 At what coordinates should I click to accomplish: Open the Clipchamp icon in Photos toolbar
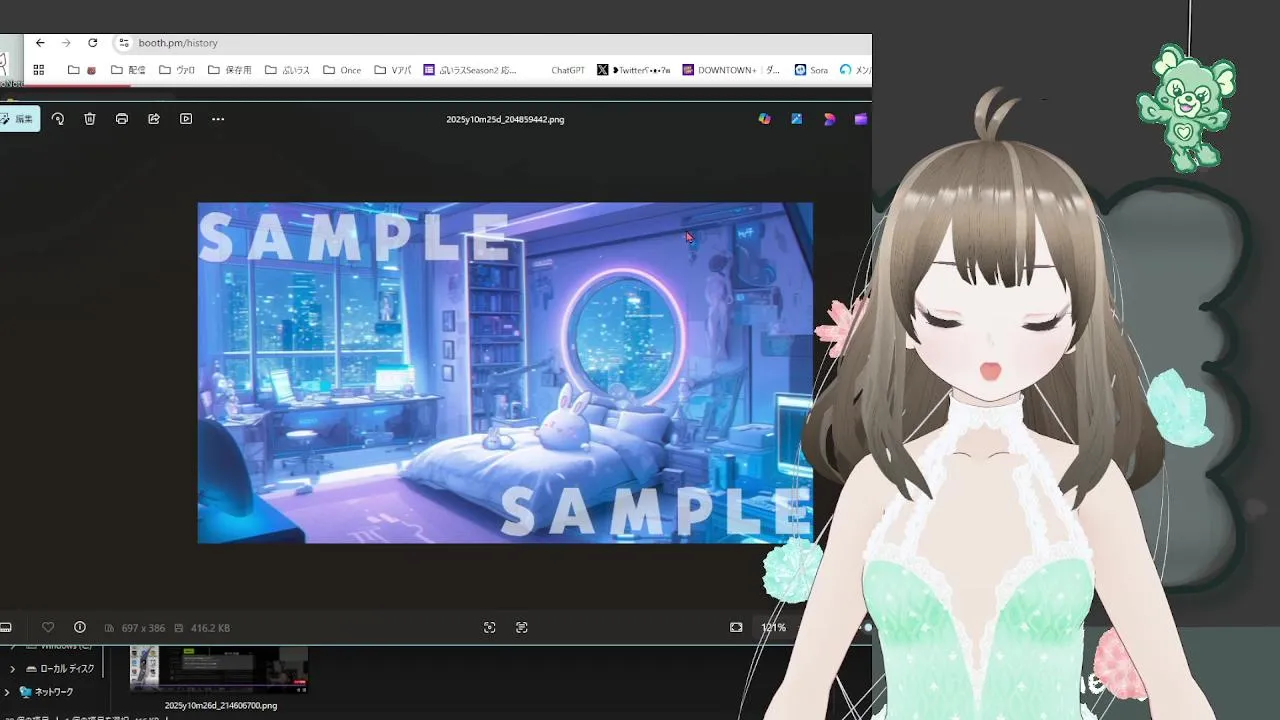pyautogui.click(x=860, y=119)
